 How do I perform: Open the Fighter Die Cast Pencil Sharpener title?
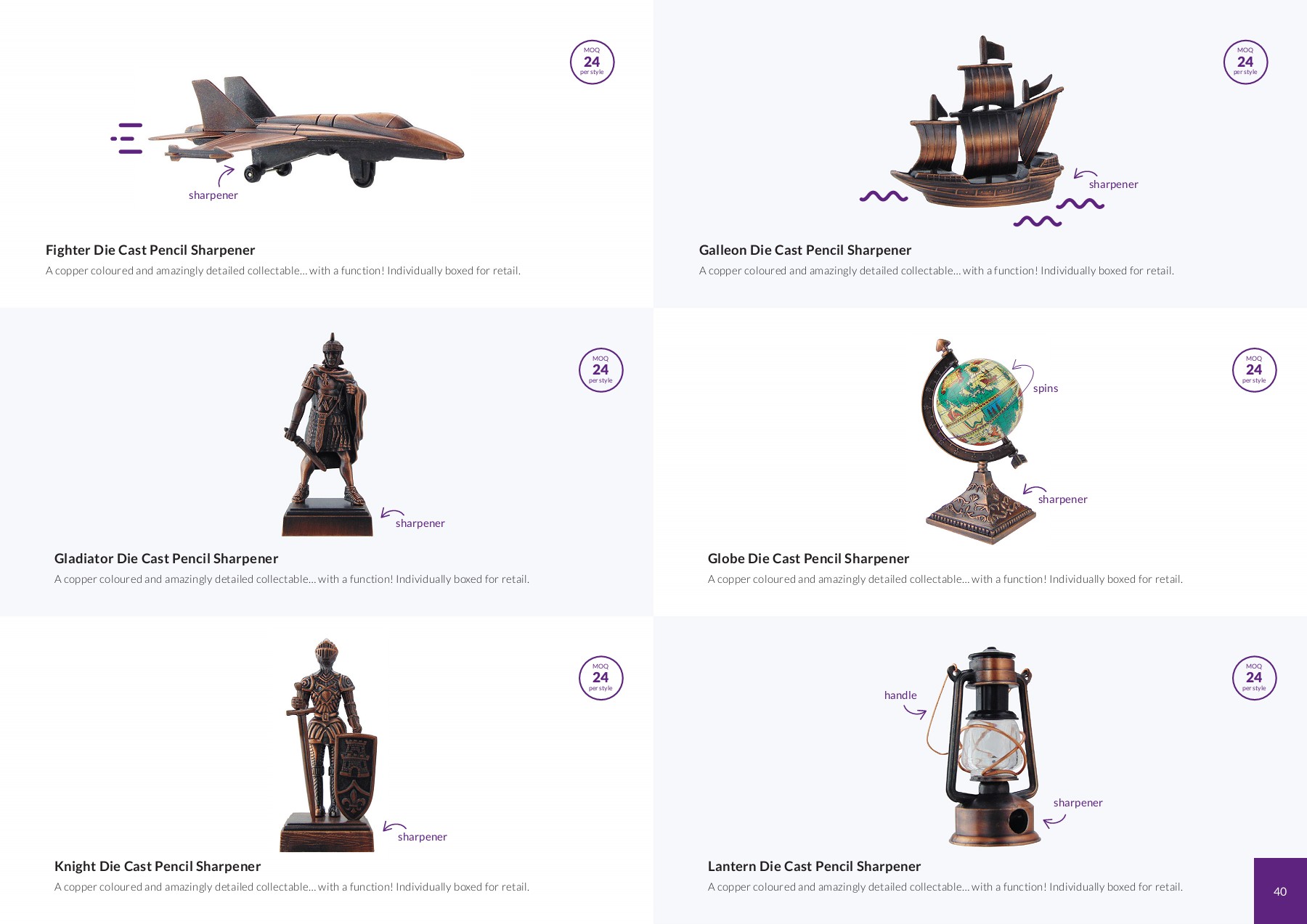click(x=150, y=250)
